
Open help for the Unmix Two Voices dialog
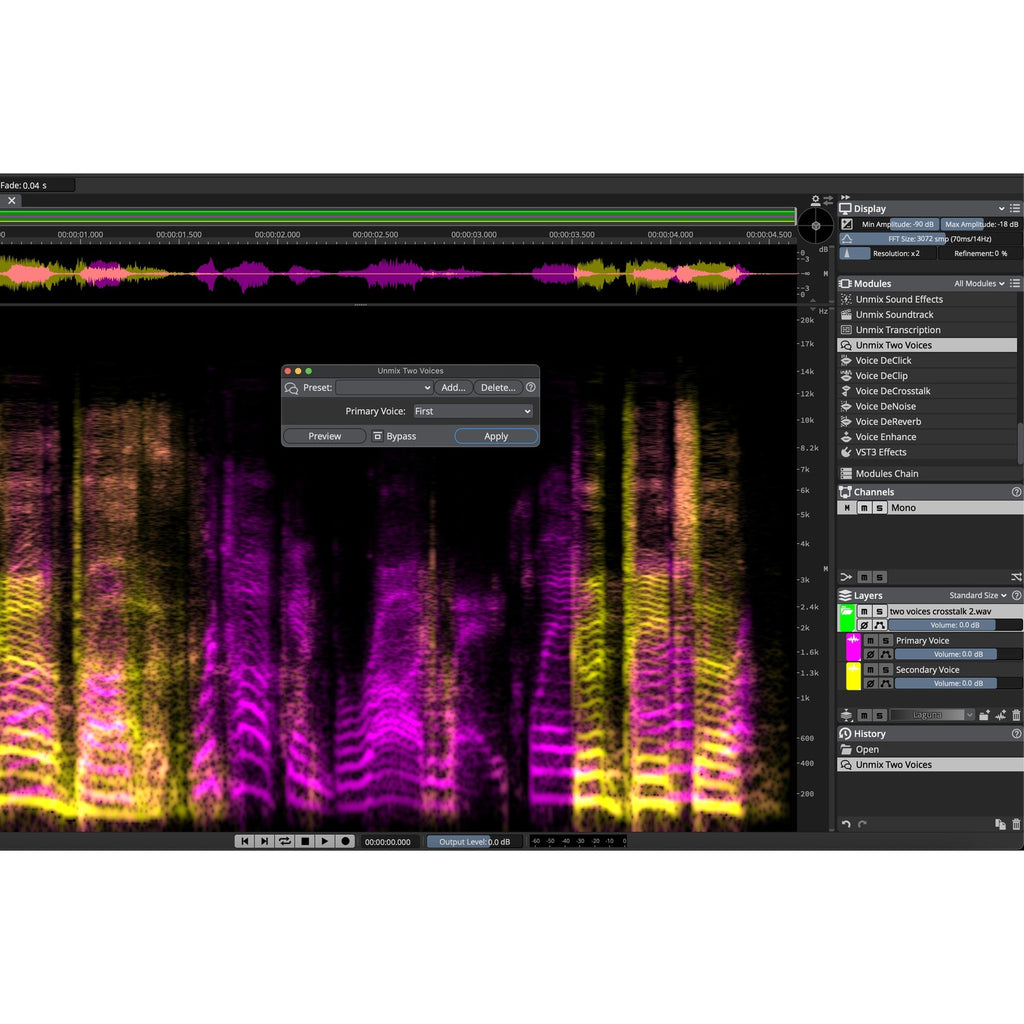tap(531, 387)
